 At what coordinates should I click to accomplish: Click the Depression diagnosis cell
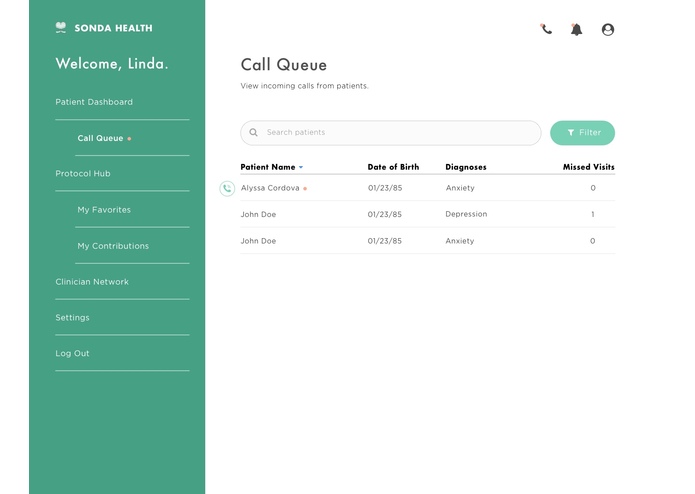466,214
